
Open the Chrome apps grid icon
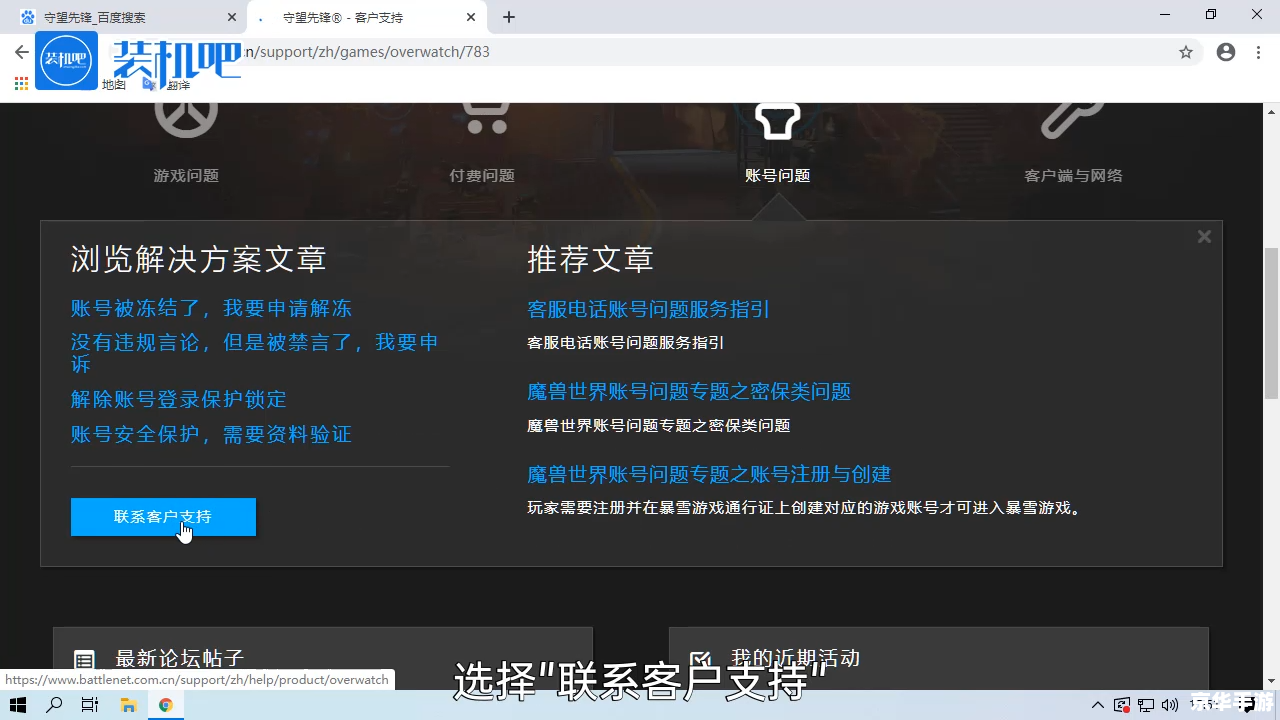(x=21, y=84)
